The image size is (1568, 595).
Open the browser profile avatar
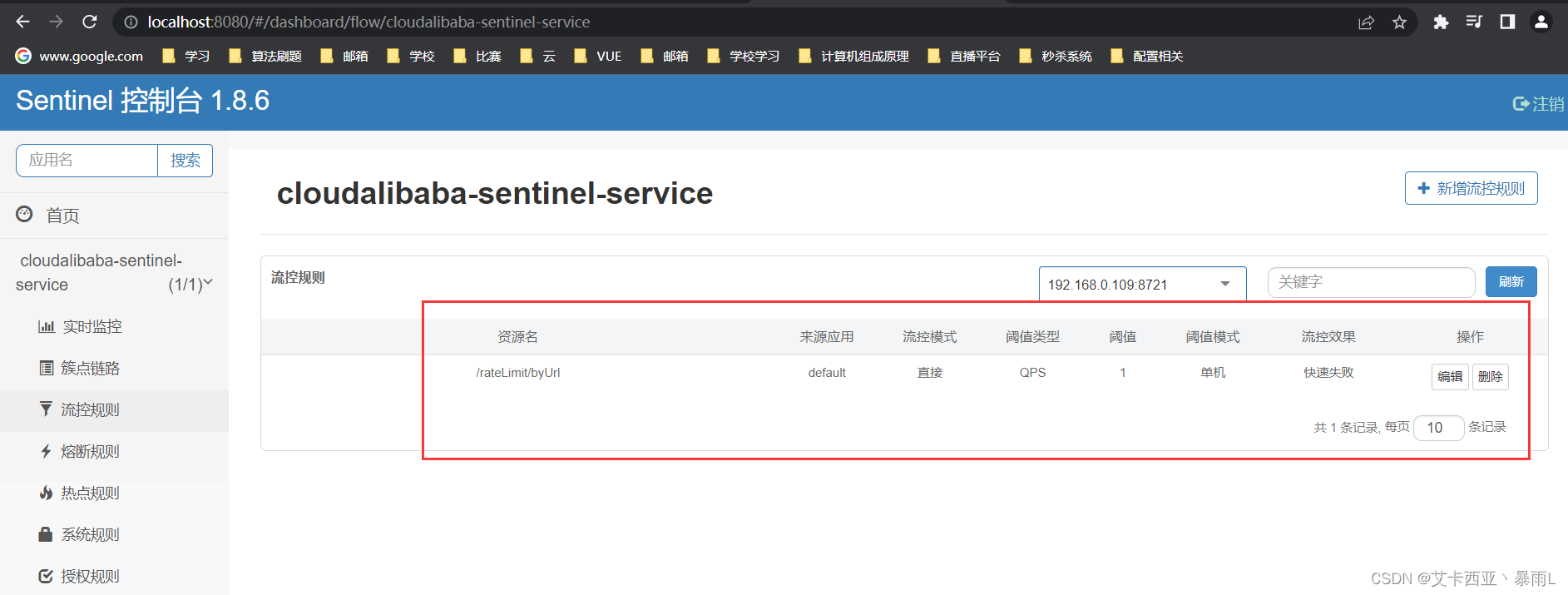coord(1541,22)
